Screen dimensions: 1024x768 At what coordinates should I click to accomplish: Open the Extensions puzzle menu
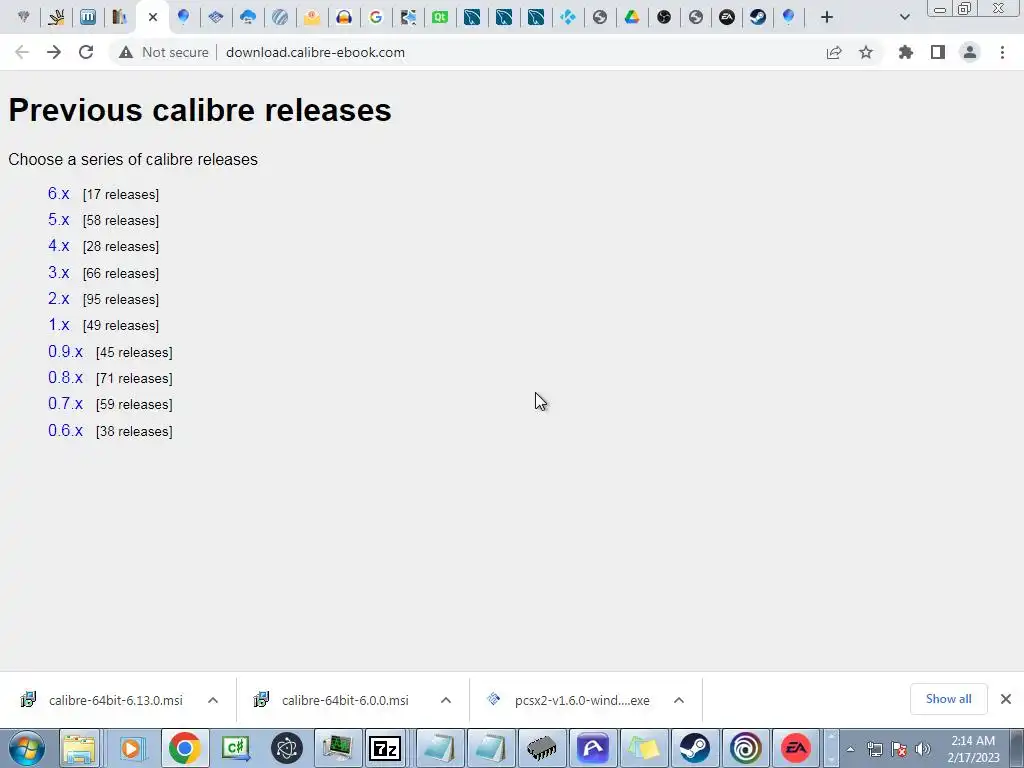click(906, 52)
